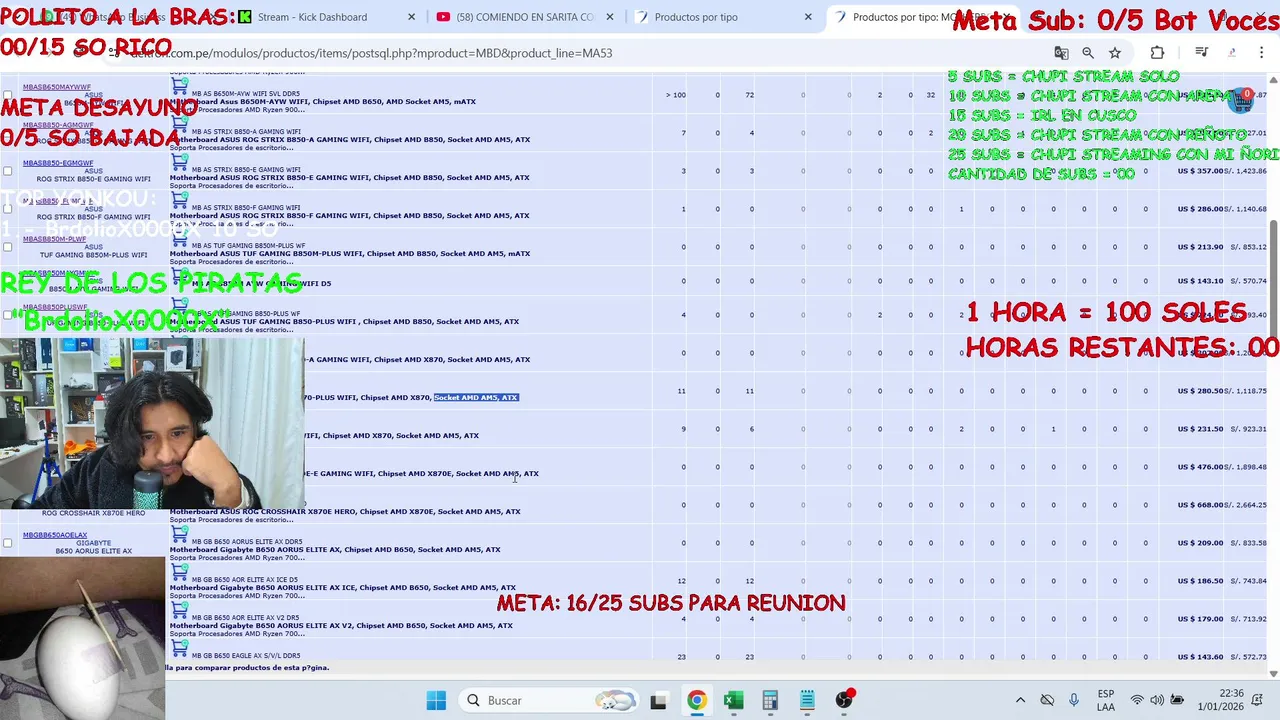Open the floating shopping cart with 0 badge
This screenshot has width=1280, height=720.
click(x=1241, y=99)
